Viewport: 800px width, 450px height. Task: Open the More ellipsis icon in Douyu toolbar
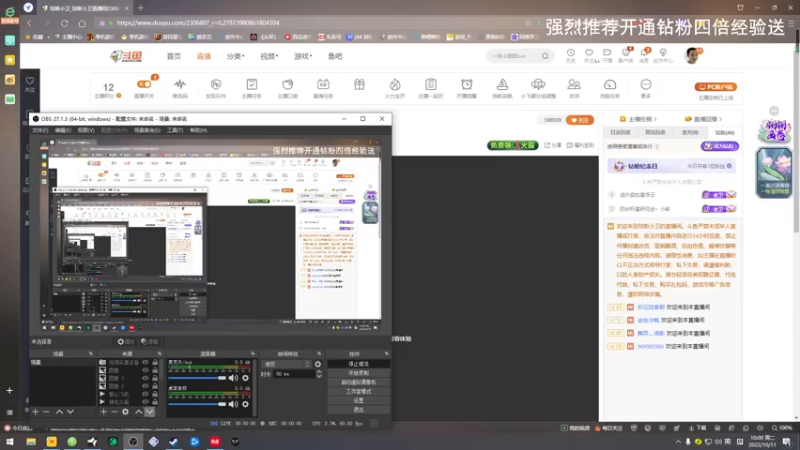tap(646, 84)
